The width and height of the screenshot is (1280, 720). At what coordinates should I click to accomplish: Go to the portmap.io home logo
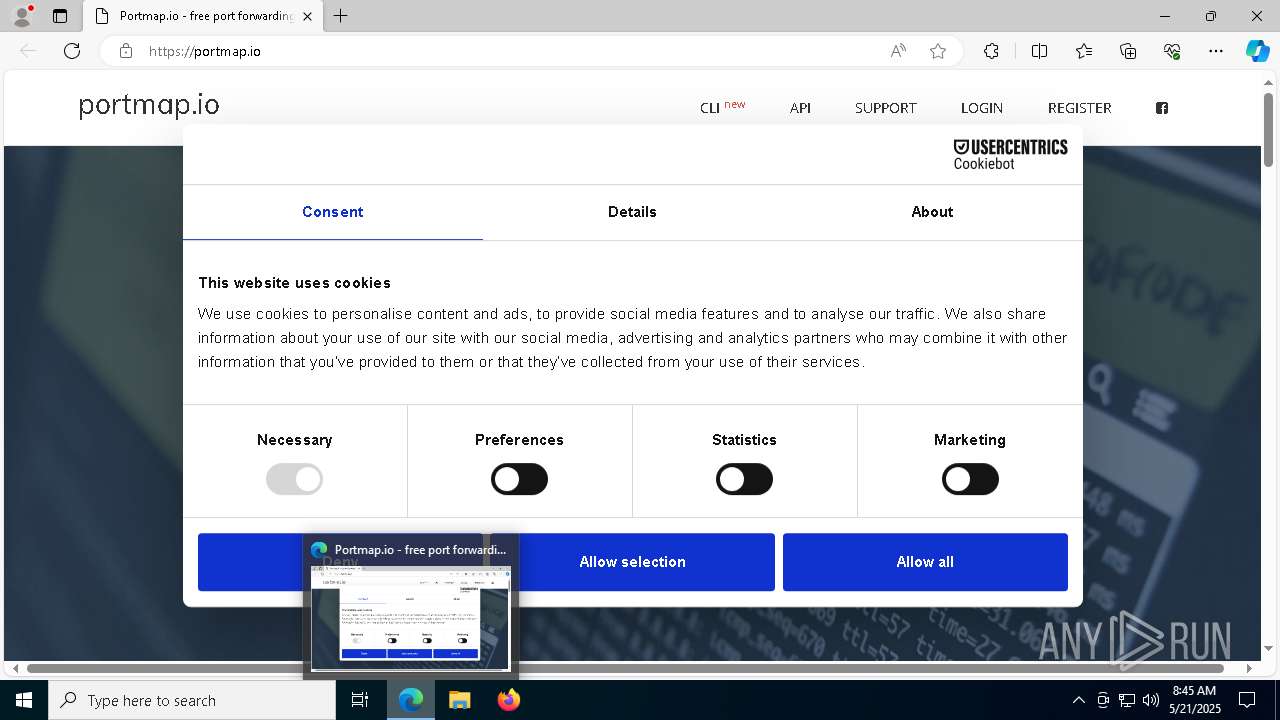[x=149, y=106]
